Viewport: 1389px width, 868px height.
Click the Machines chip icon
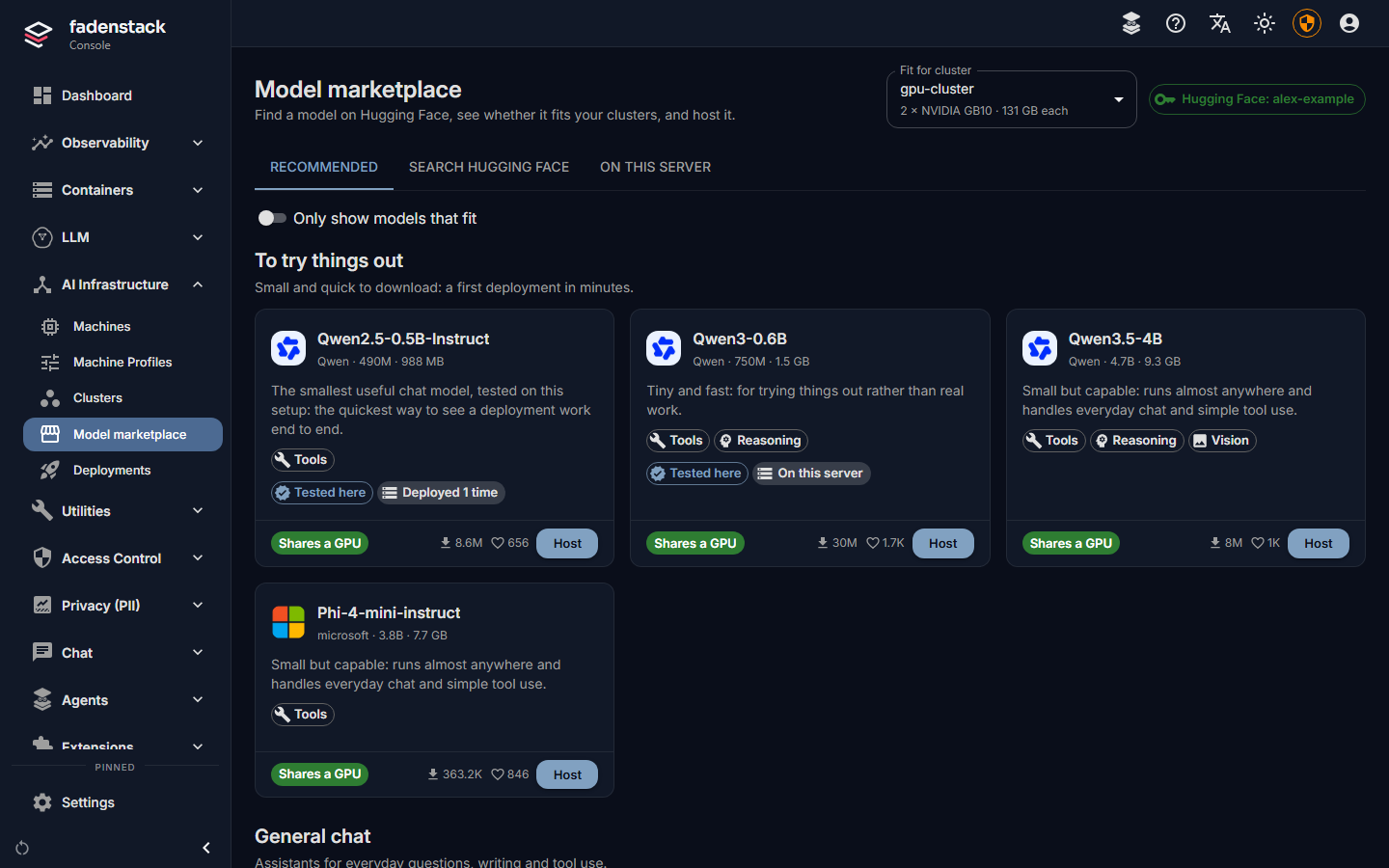point(50,327)
